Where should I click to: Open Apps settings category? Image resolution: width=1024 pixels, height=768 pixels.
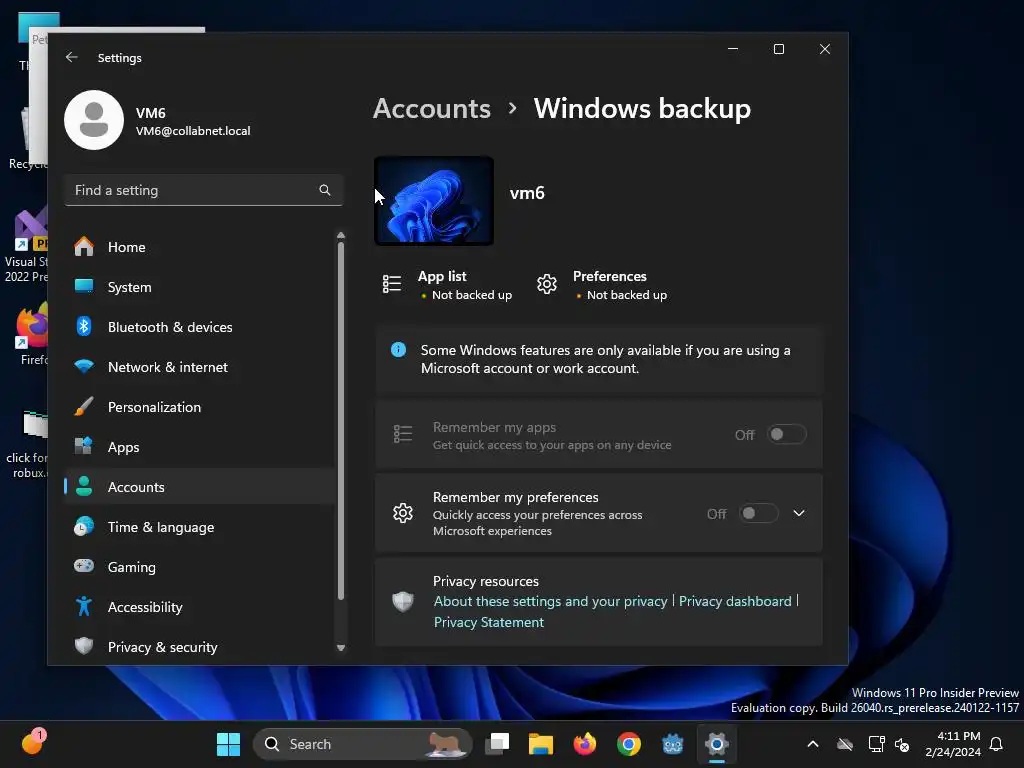pyautogui.click(x=200, y=447)
